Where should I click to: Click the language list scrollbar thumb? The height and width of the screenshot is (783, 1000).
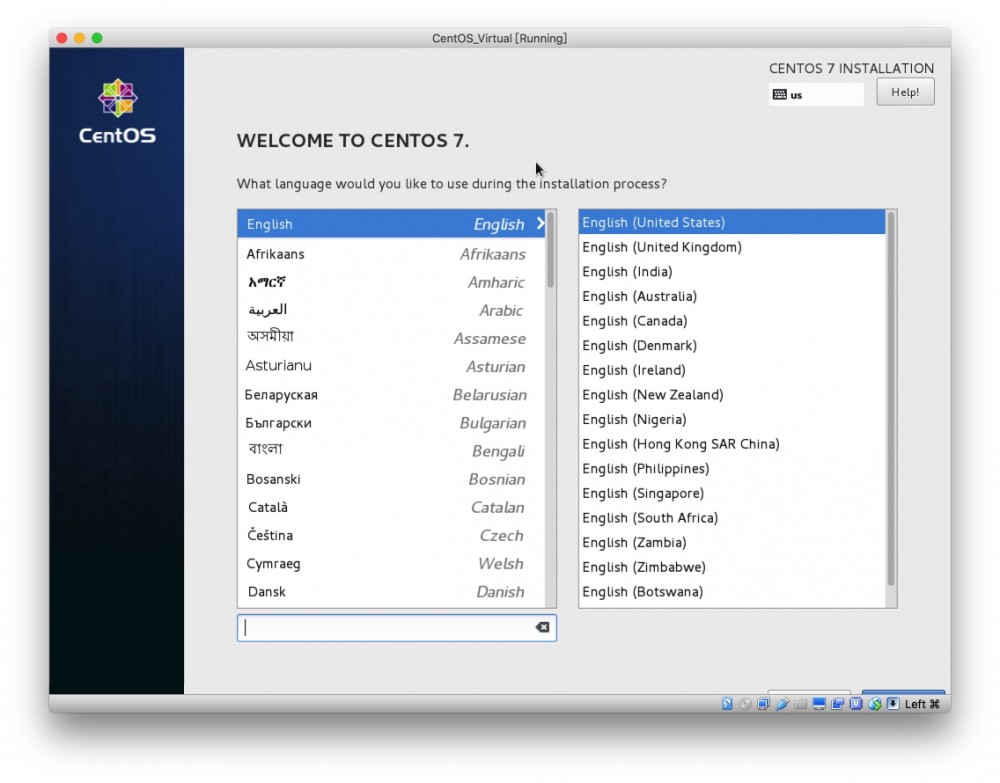(550, 249)
